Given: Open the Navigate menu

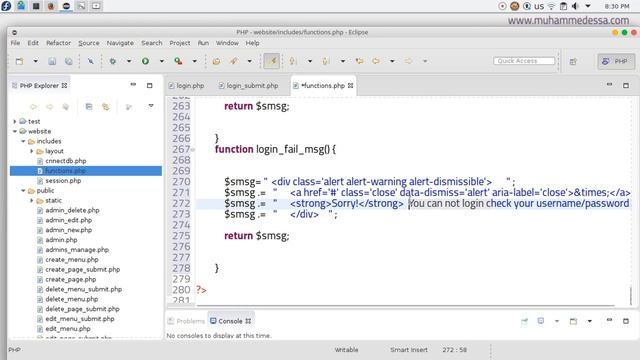Looking at the screenshot, I should click(120, 43).
